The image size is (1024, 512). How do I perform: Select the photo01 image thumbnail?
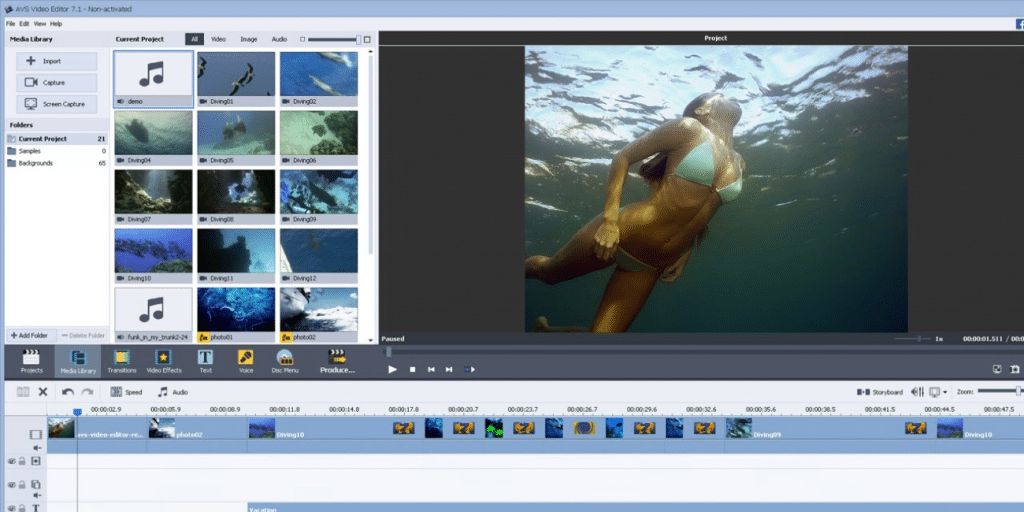pyautogui.click(x=236, y=315)
